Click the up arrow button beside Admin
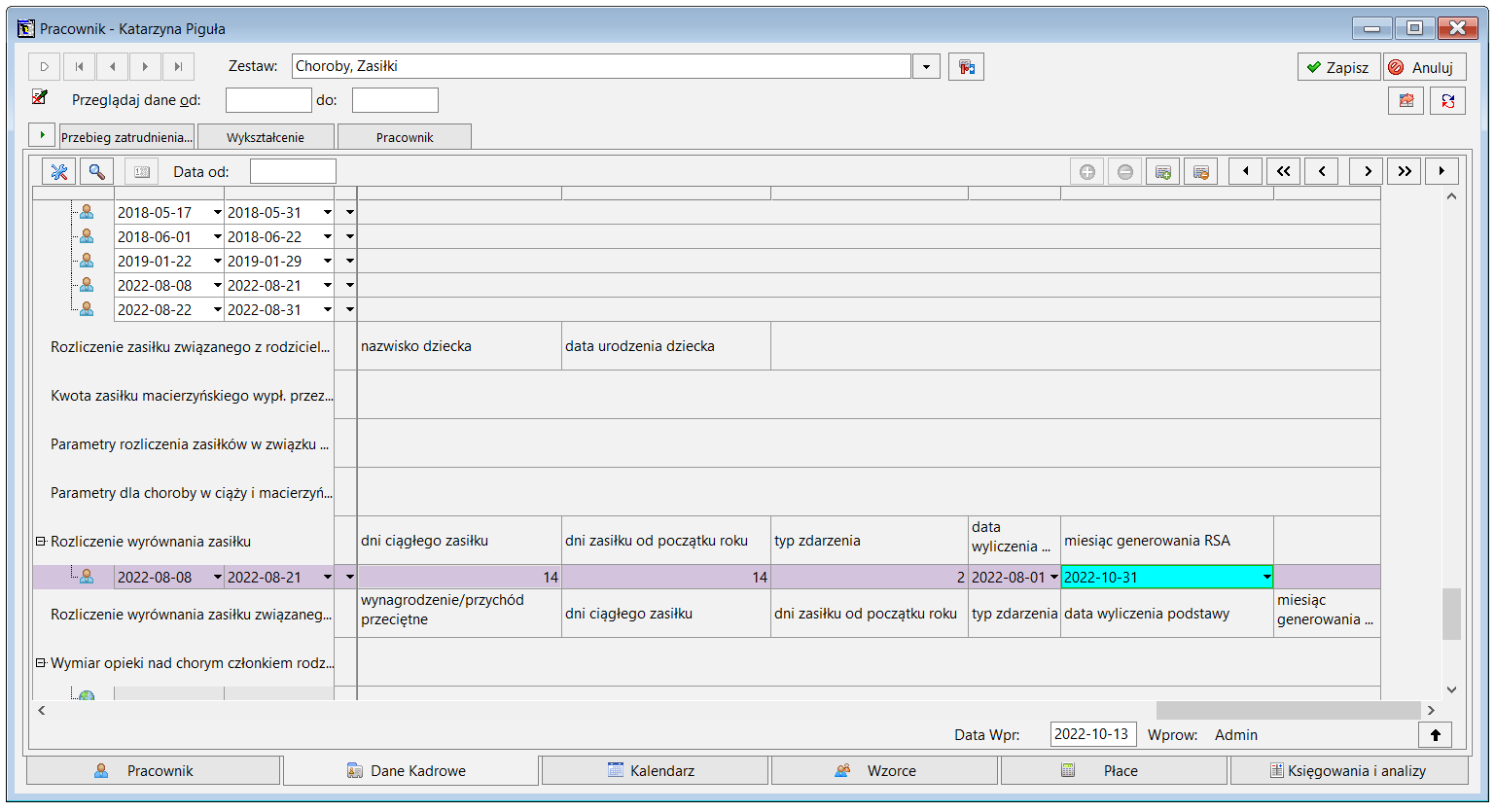 1436,735
